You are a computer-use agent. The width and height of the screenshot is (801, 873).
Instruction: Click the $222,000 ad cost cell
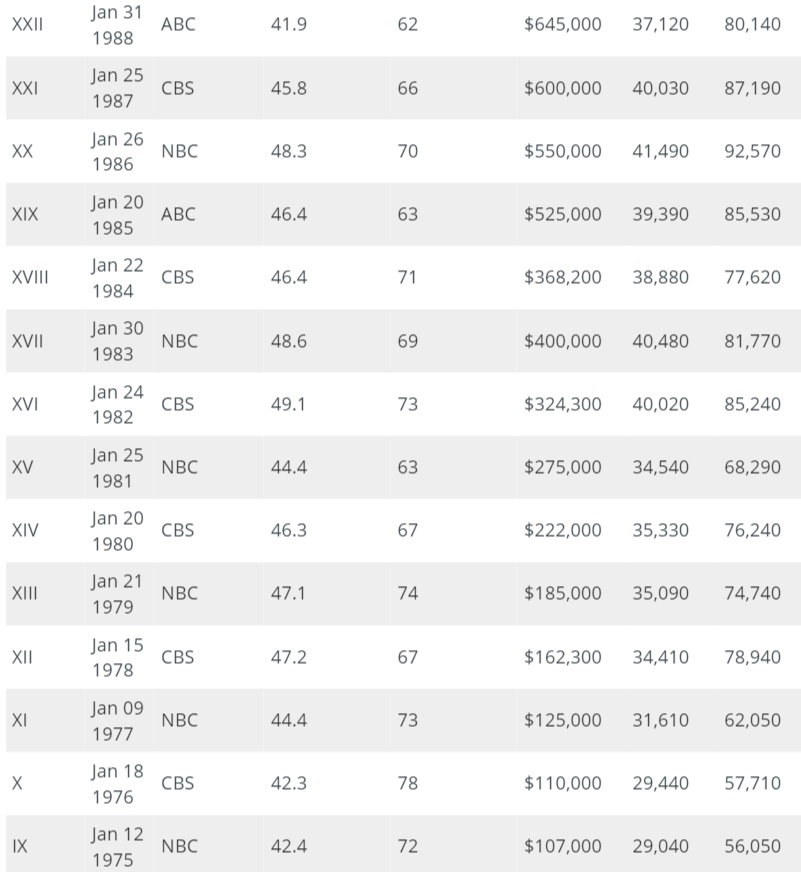(x=562, y=530)
